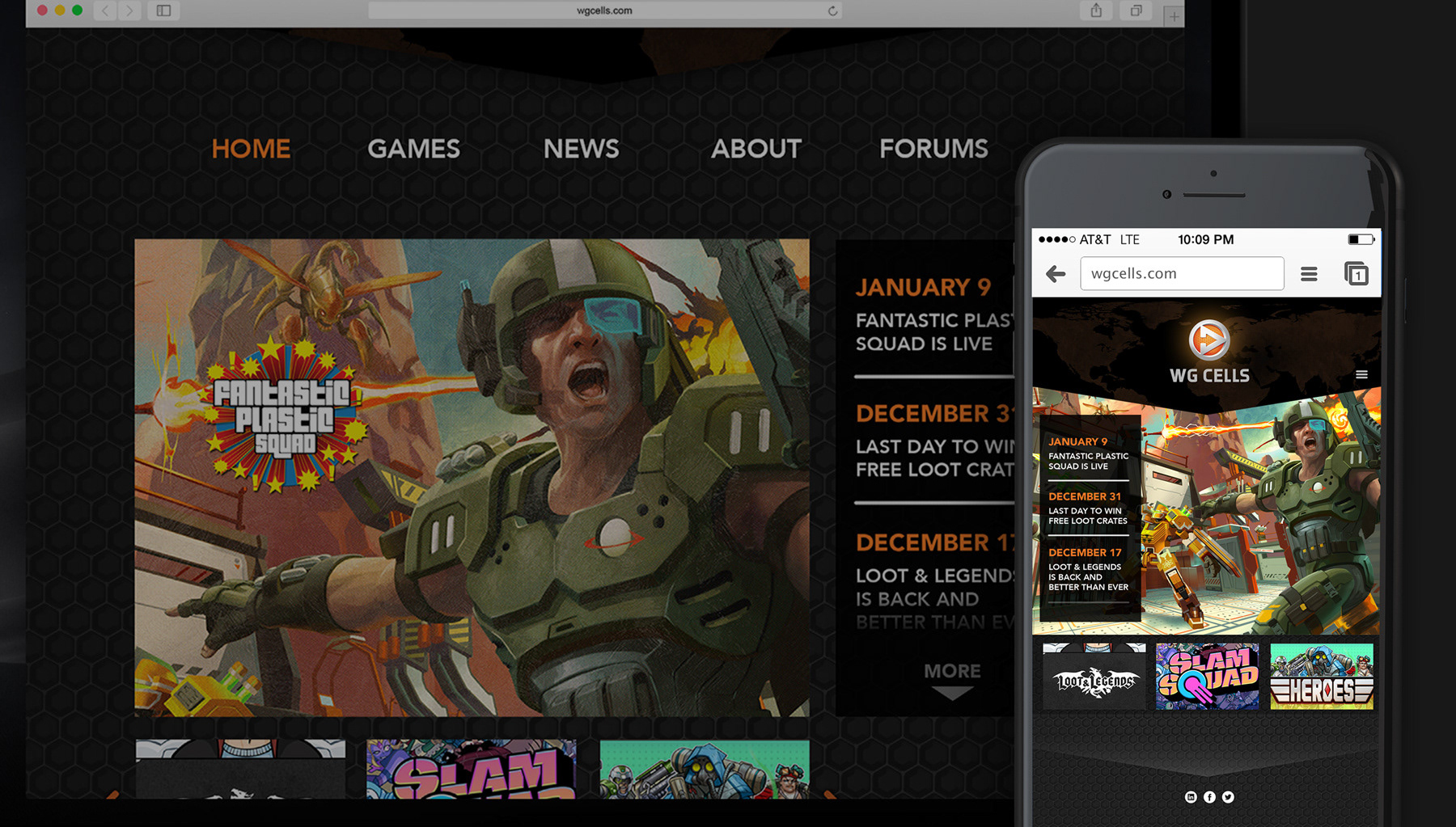Tap the phone signal strength dots

coord(1056,239)
